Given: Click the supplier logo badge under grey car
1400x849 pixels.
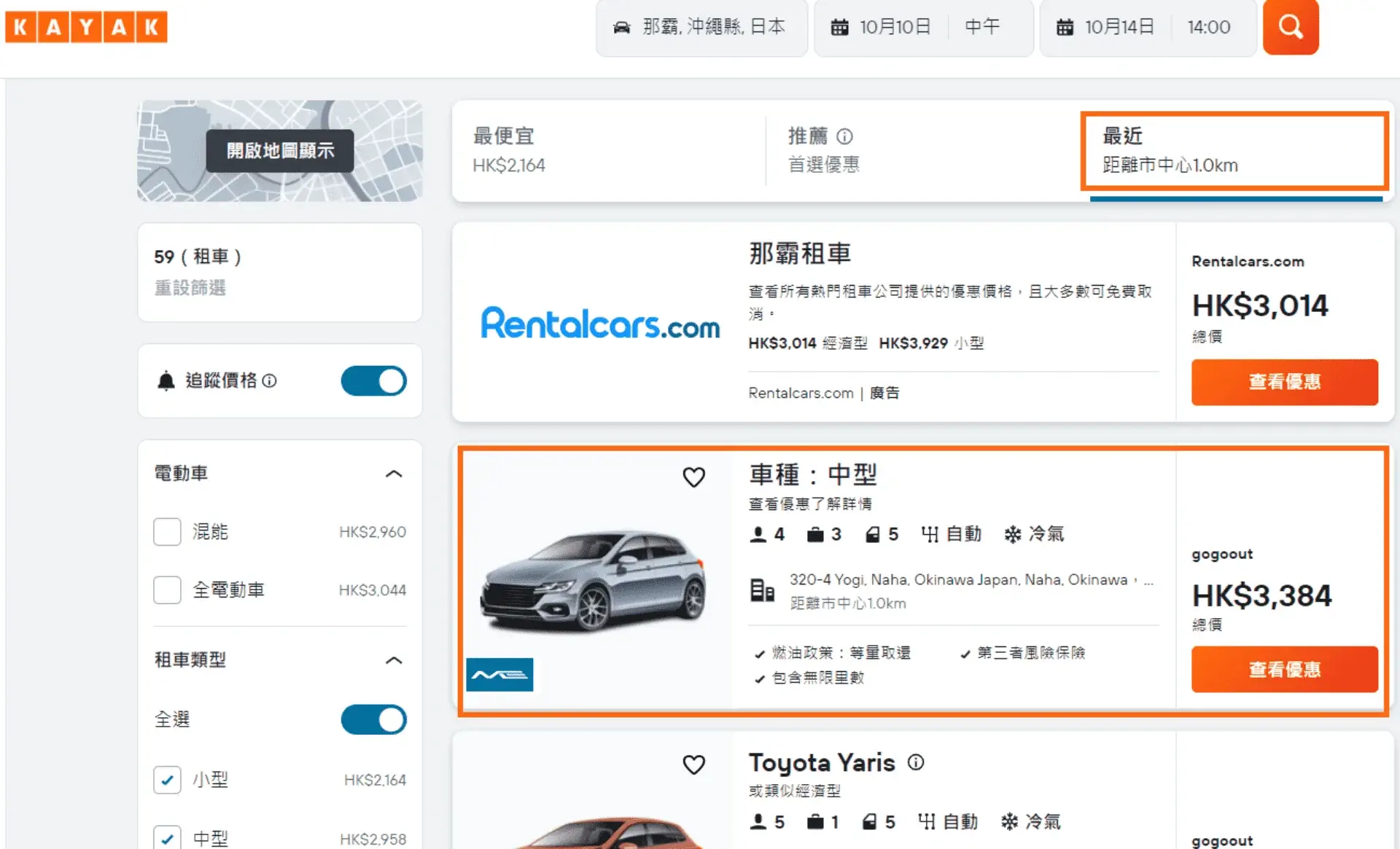Looking at the screenshot, I should tap(499, 675).
